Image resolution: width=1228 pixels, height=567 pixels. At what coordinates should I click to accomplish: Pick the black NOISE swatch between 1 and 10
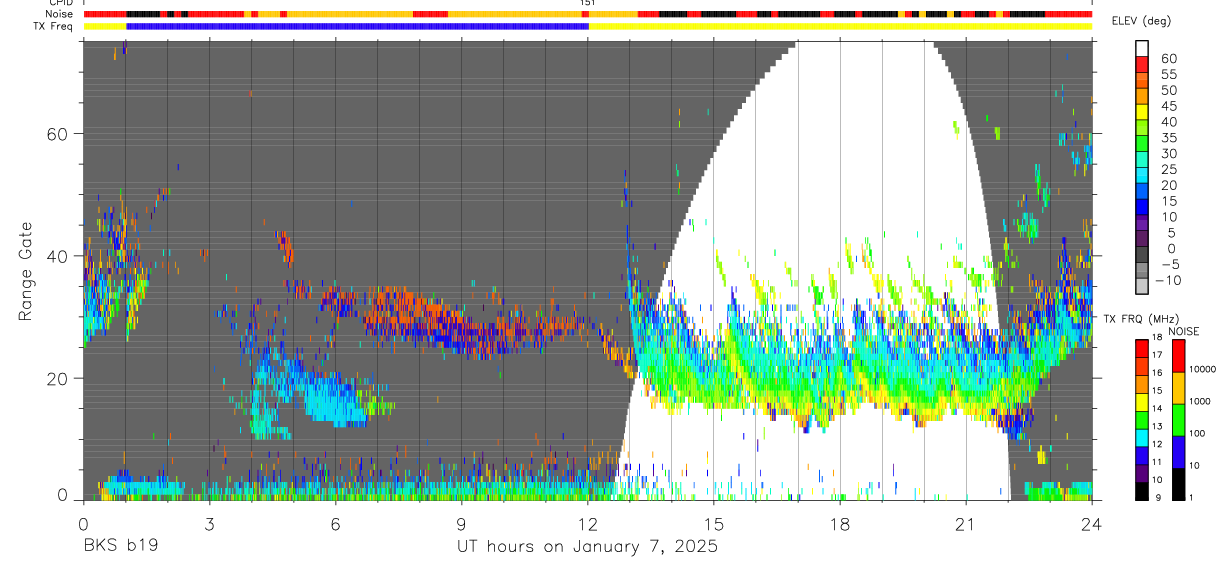[1178, 483]
